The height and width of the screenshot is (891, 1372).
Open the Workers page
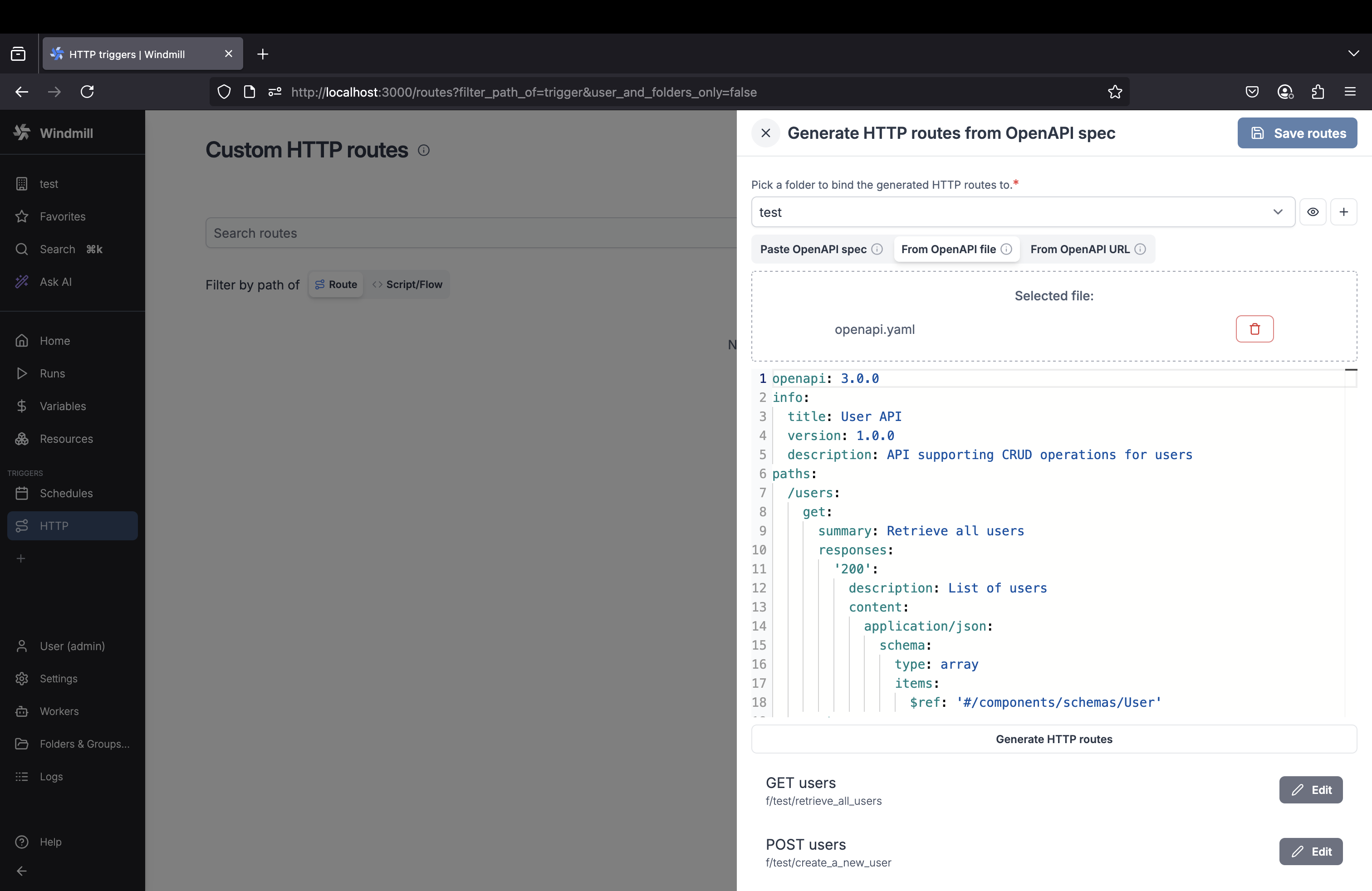pos(59,711)
